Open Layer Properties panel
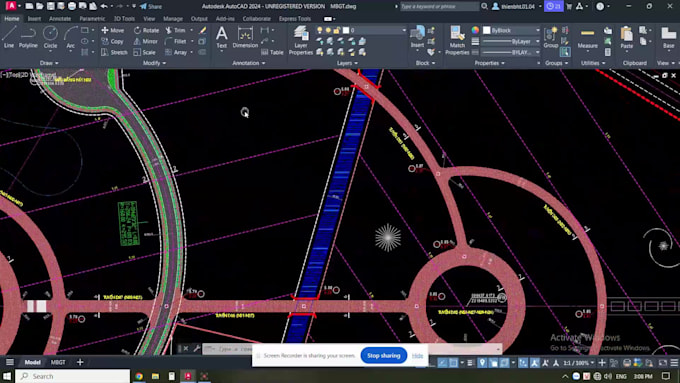680x383 pixels. pos(301,40)
